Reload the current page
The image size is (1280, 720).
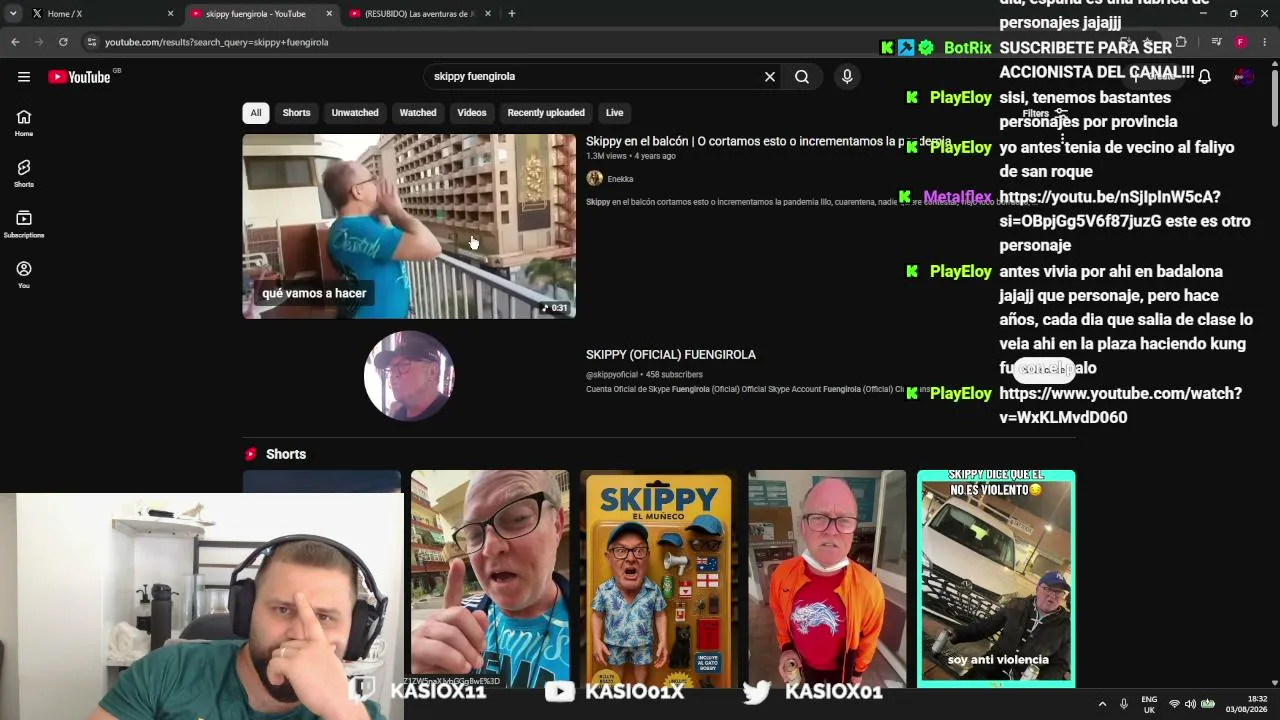point(63,42)
